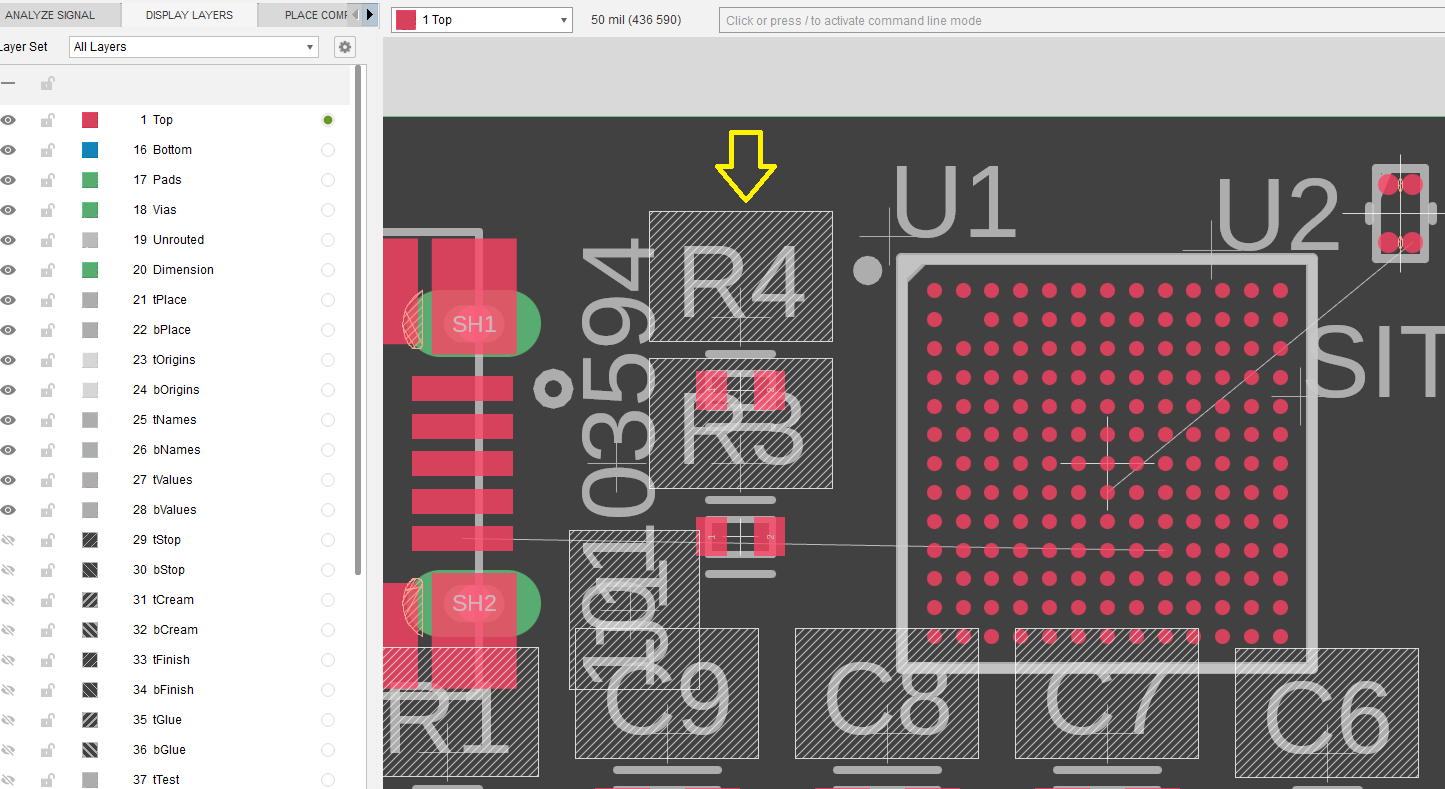The height and width of the screenshot is (789, 1445).
Task: Click the tab overflow arrow beside PLACE COMP
Action: tap(369, 14)
